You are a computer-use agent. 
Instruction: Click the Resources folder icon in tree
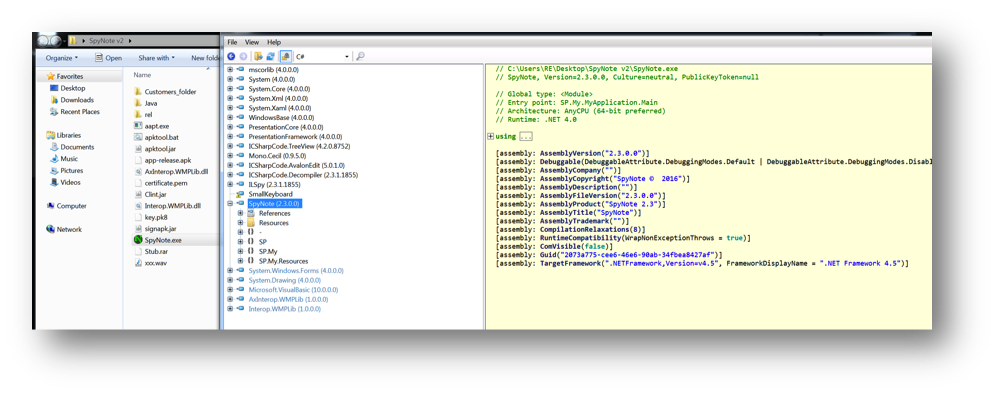251,223
